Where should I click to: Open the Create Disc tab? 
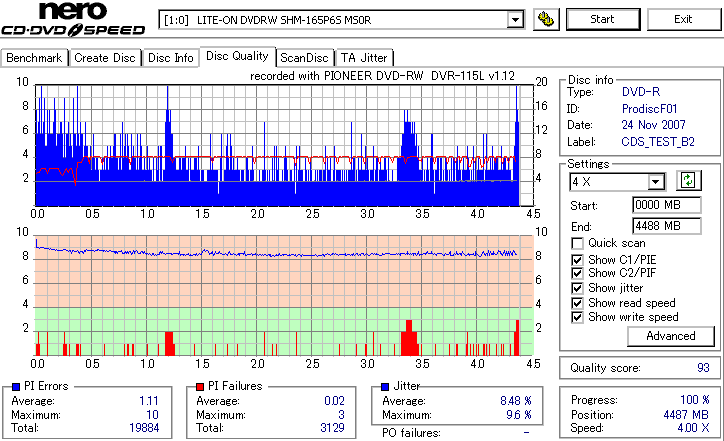point(105,58)
